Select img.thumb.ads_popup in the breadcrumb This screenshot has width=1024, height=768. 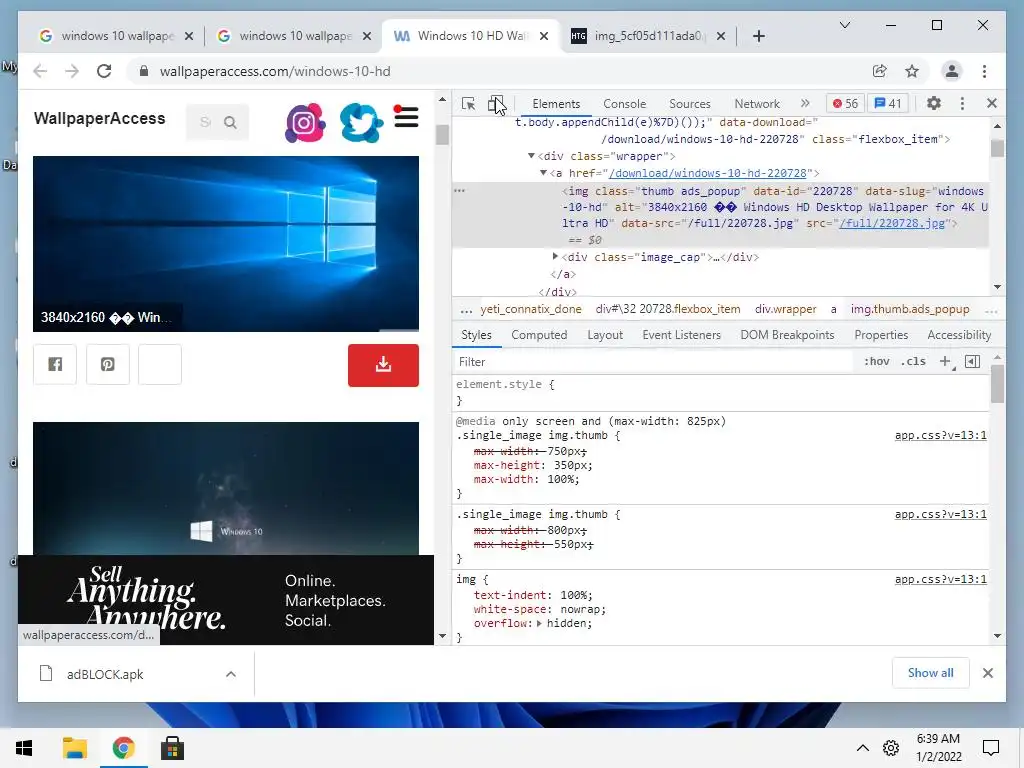(x=910, y=310)
